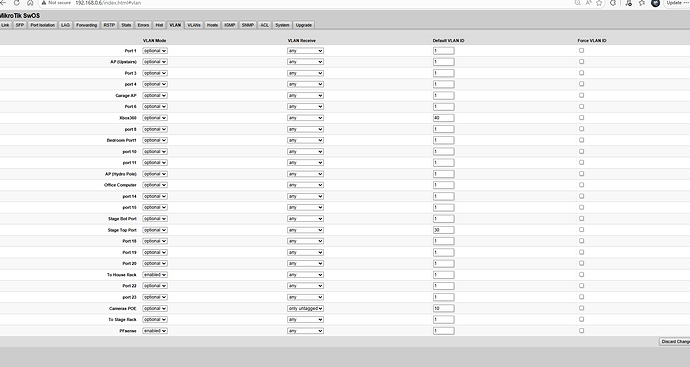Open VLAN Mode dropdown for Pfsense
The image size is (690, 367).
tap(155, 330)
